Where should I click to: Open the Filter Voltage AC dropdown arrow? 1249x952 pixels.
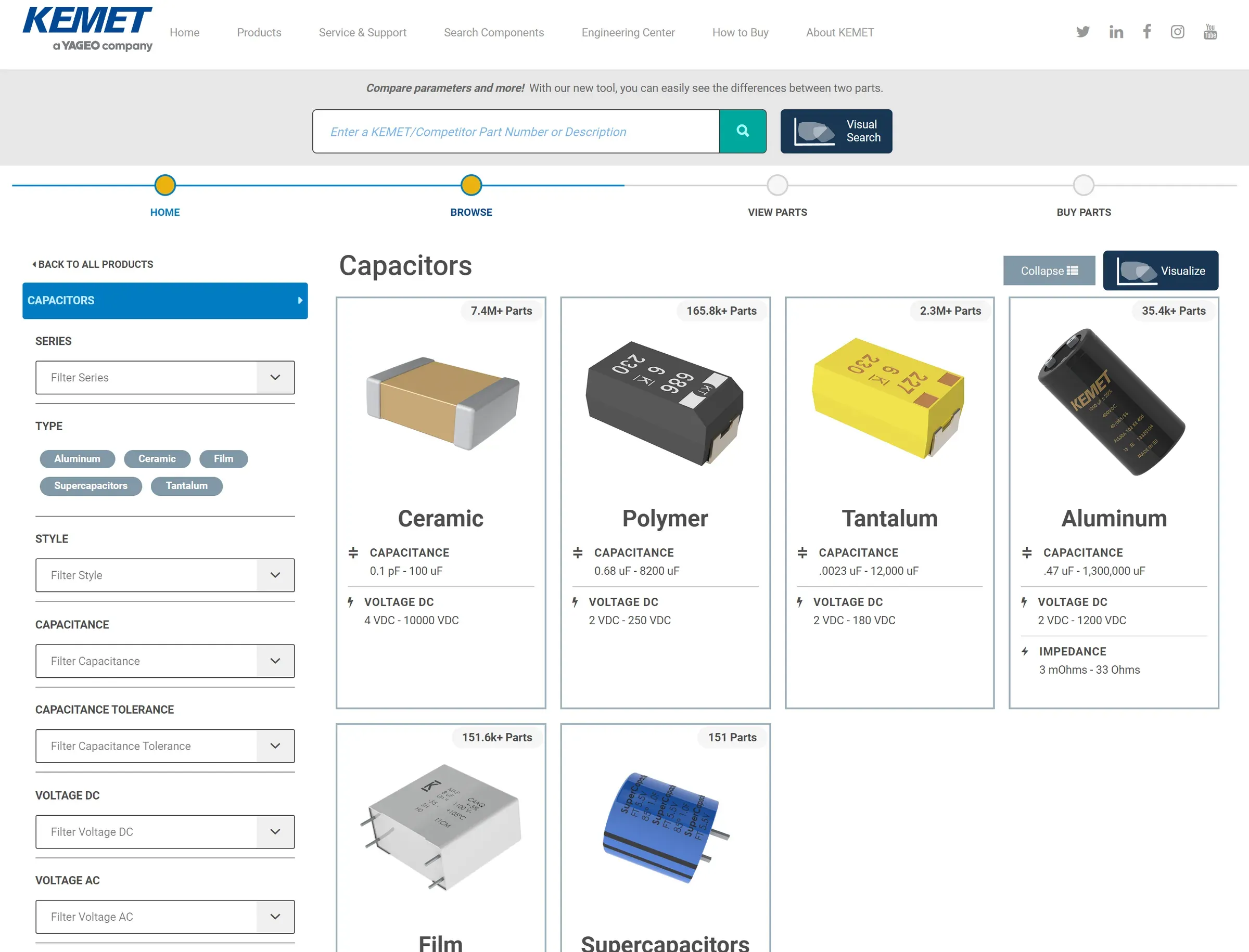tap(275, 916)
